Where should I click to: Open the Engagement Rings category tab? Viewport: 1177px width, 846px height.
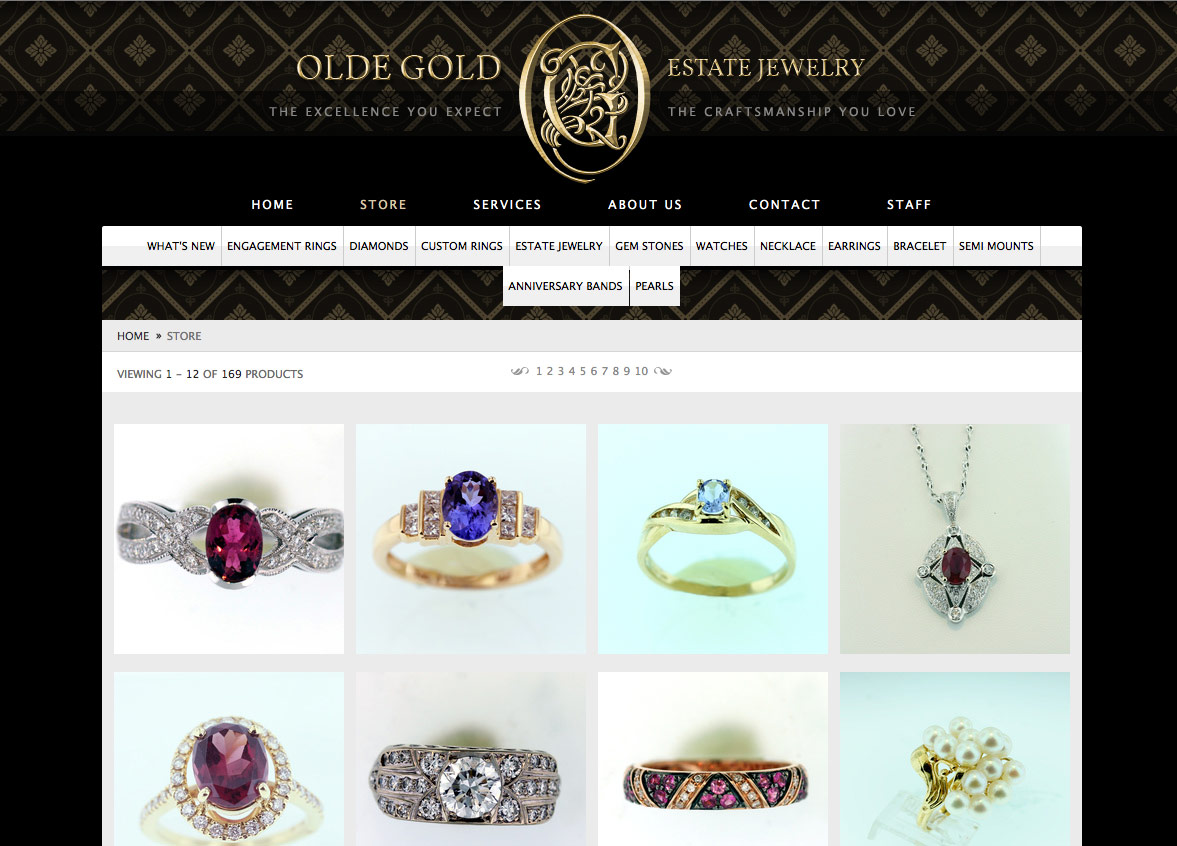[281, 245]
